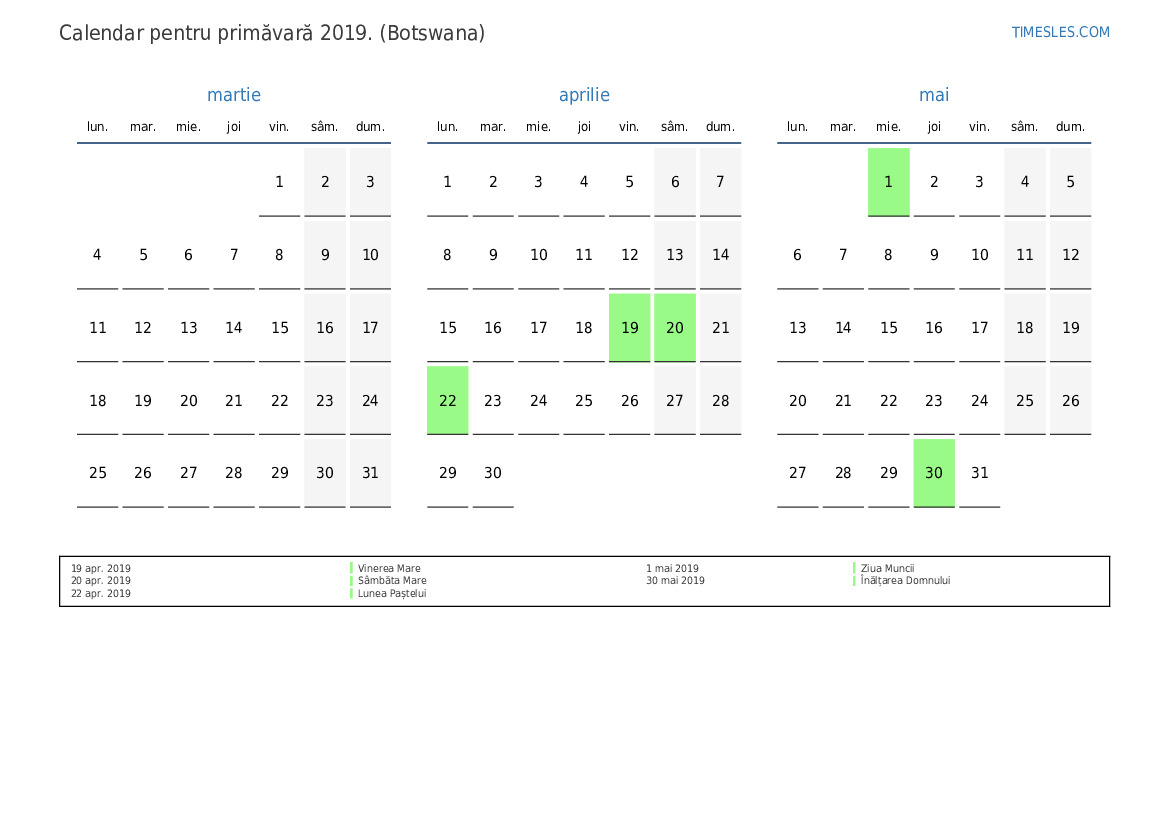The height and width of the screenshot is (827, 1169).
Task: Click green-highlighted April 22 cell
Action: (447, 400)
